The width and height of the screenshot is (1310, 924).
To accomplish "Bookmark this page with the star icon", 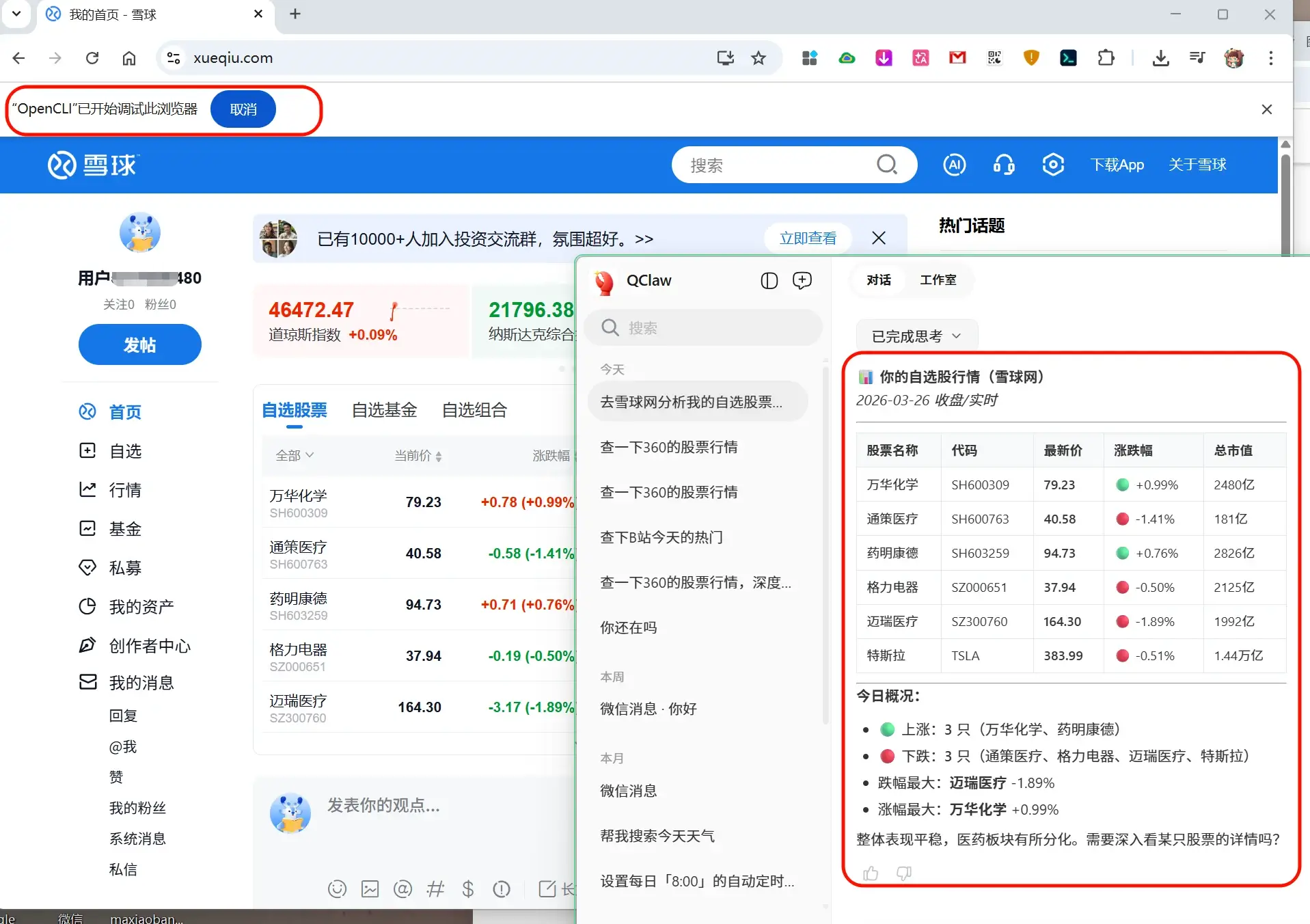I will click(x=759, y=58).
